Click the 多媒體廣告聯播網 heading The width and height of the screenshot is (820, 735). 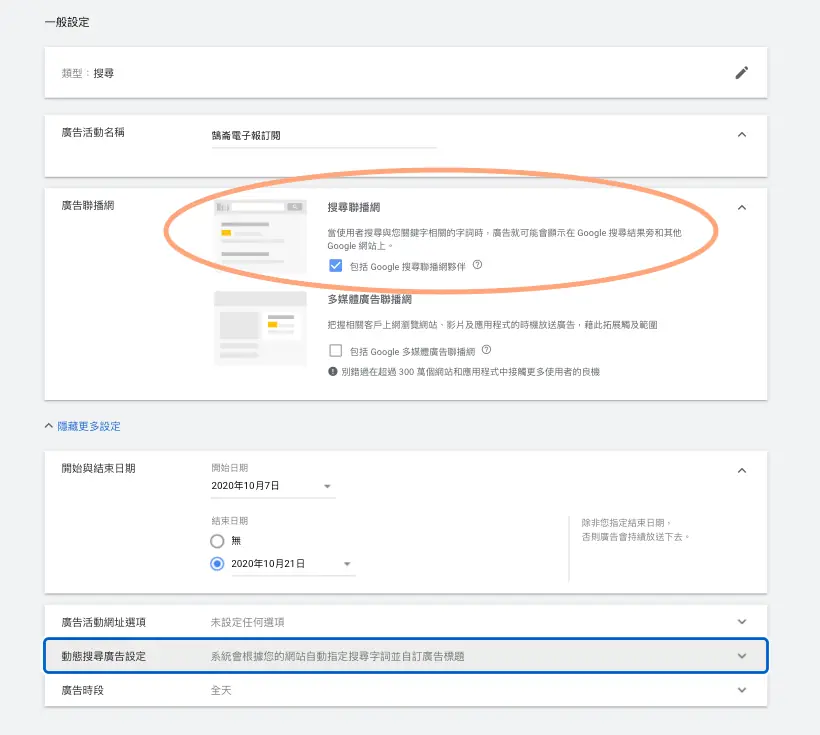(x=369, y=299)
